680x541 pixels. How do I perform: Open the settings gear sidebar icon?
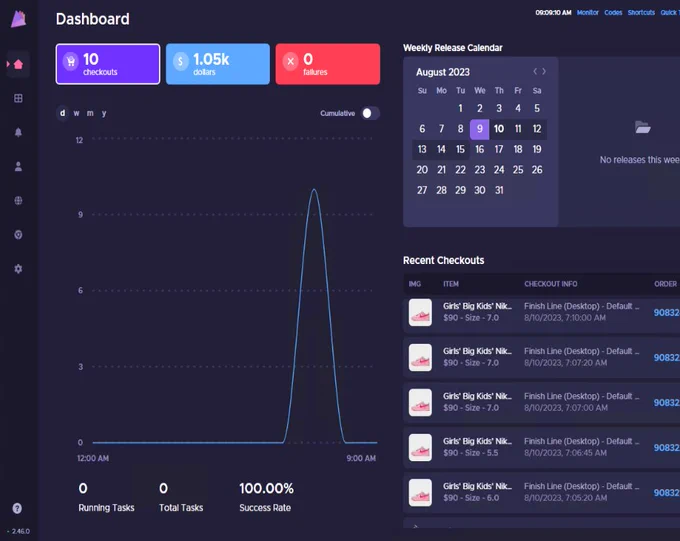click(x=18, y=269)
